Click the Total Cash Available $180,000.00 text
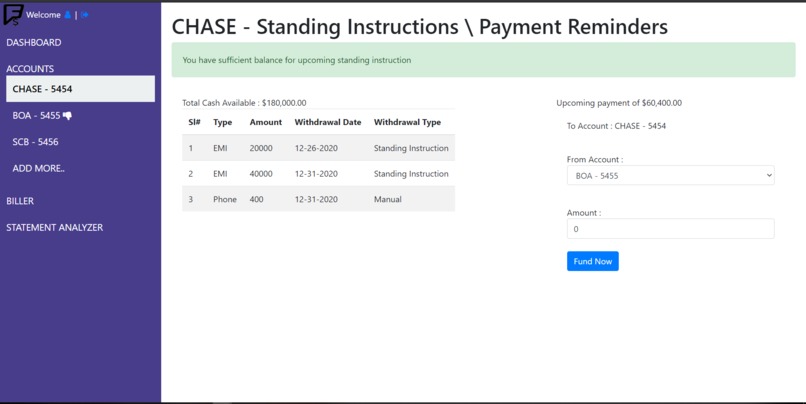 (x=244, y=103)
